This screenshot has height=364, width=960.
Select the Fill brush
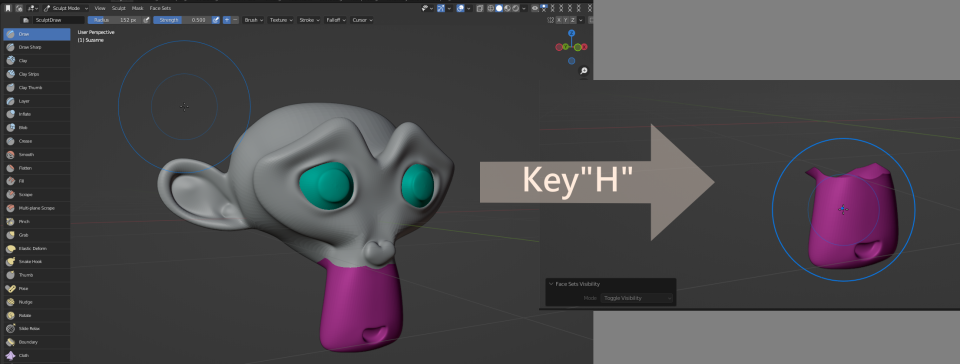click(x=36, y=182)
